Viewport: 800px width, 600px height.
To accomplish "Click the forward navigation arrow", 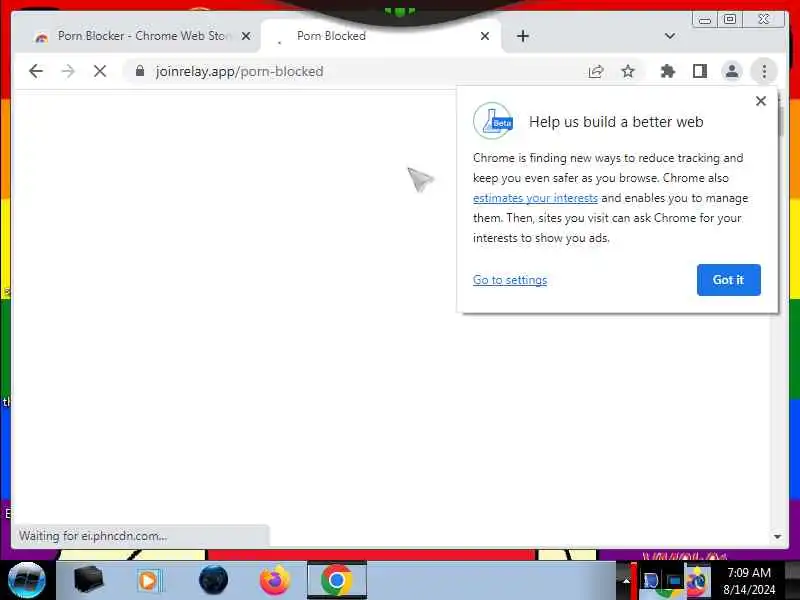I will coord(68,71).
